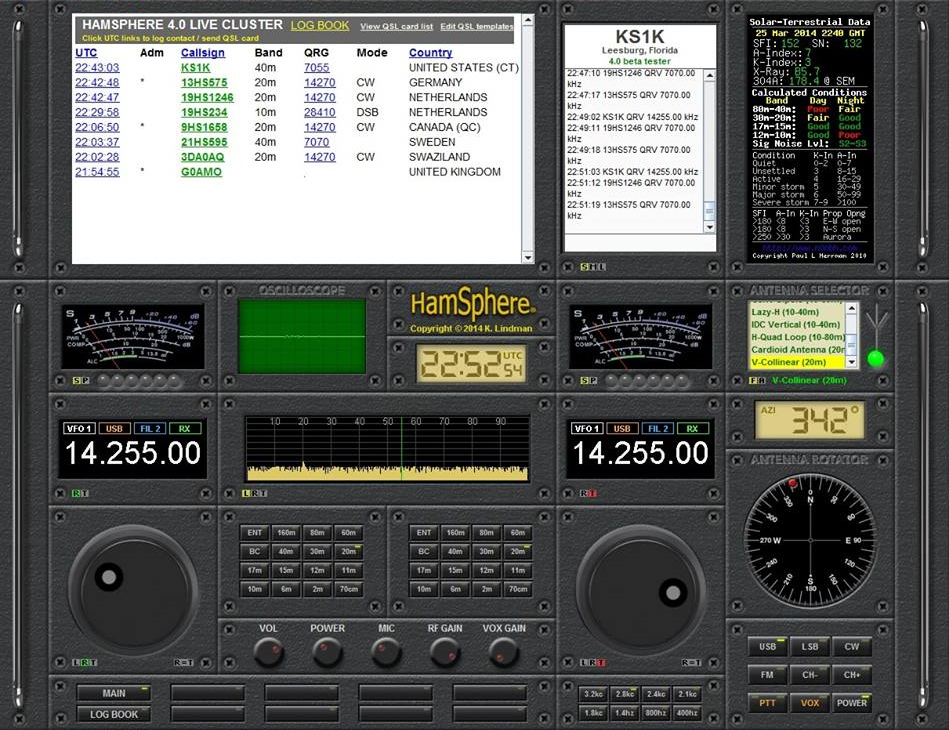The height and width of the screenshot is (730, 949).
Task: Select the 400hz filter button
Action: 688,713
